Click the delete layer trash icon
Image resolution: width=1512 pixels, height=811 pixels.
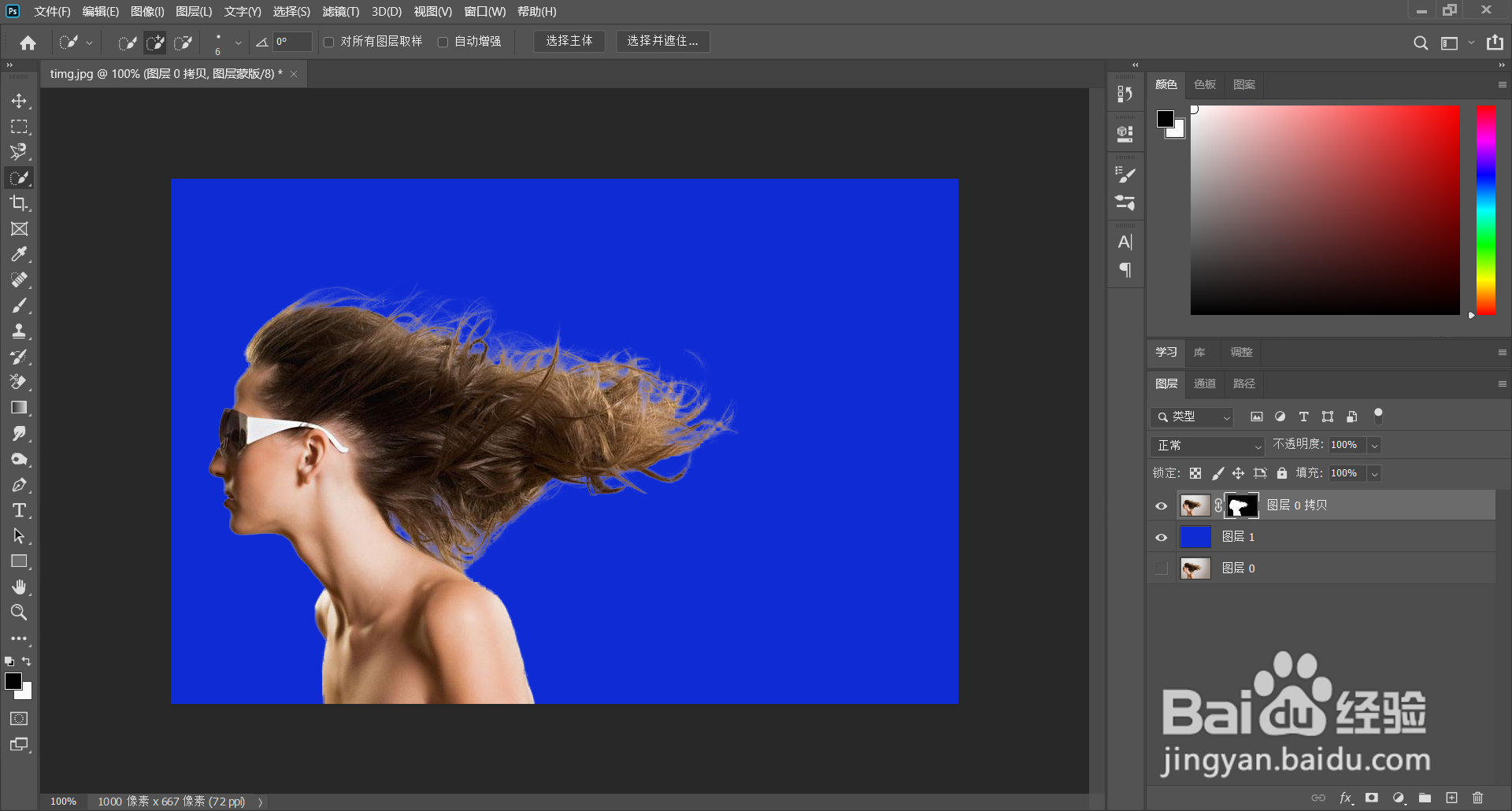[1477, 798]
